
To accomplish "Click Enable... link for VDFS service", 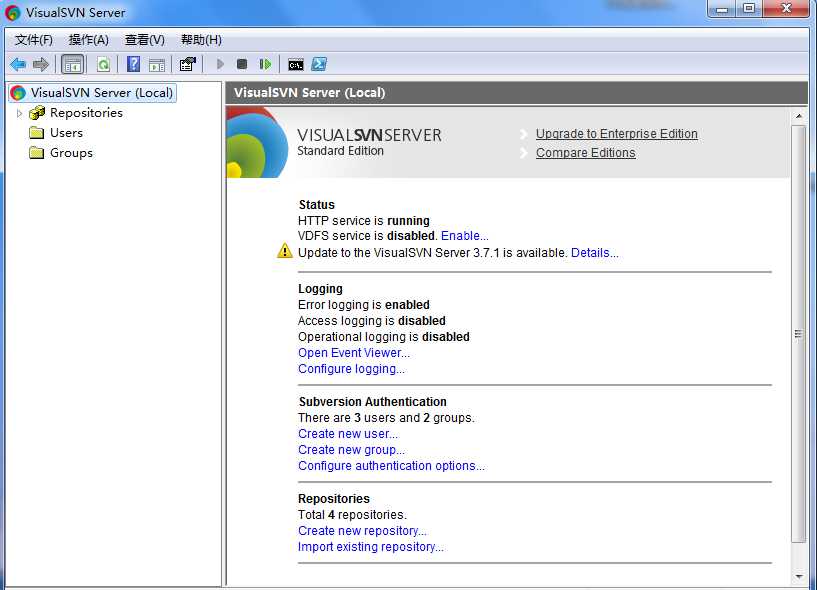I will point(465,236).
